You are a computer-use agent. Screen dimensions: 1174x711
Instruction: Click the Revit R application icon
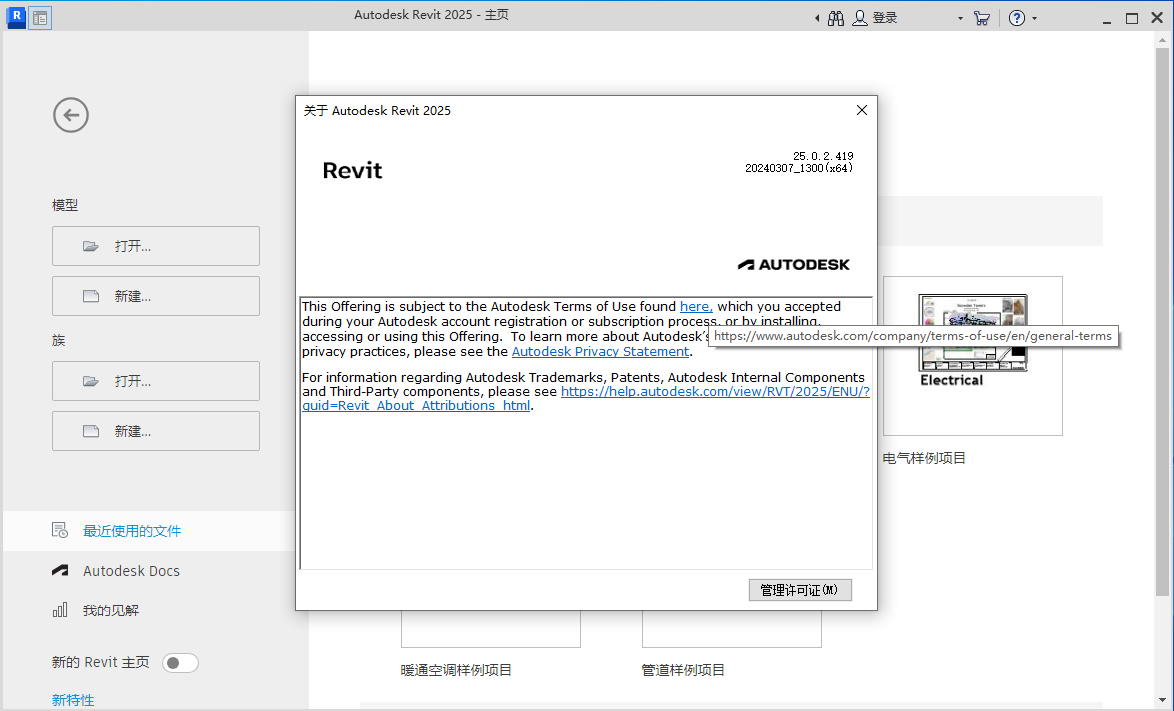(x=16, y=17)
